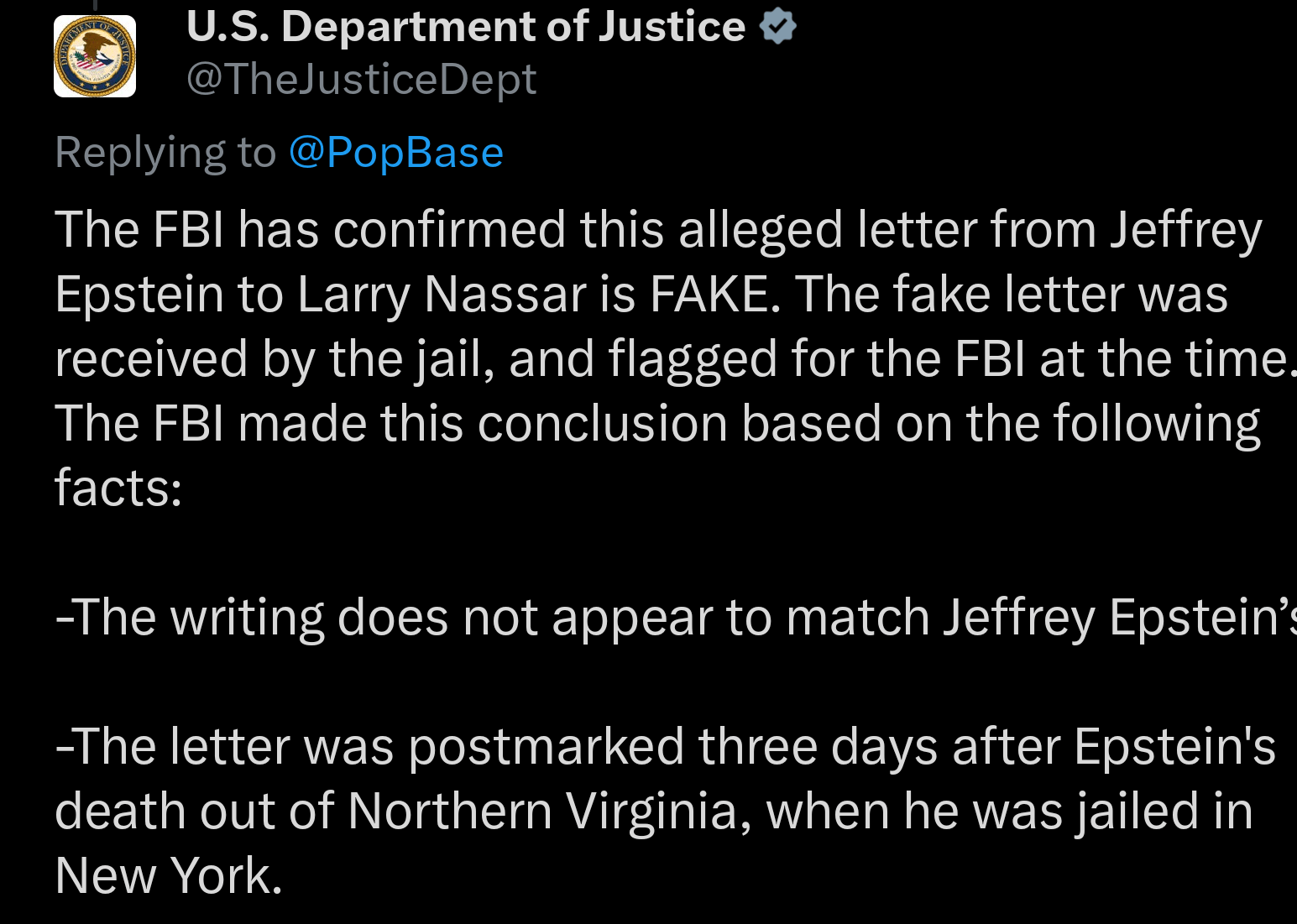Click the word 'facts:' in the tweet

(x=118, y=488)
